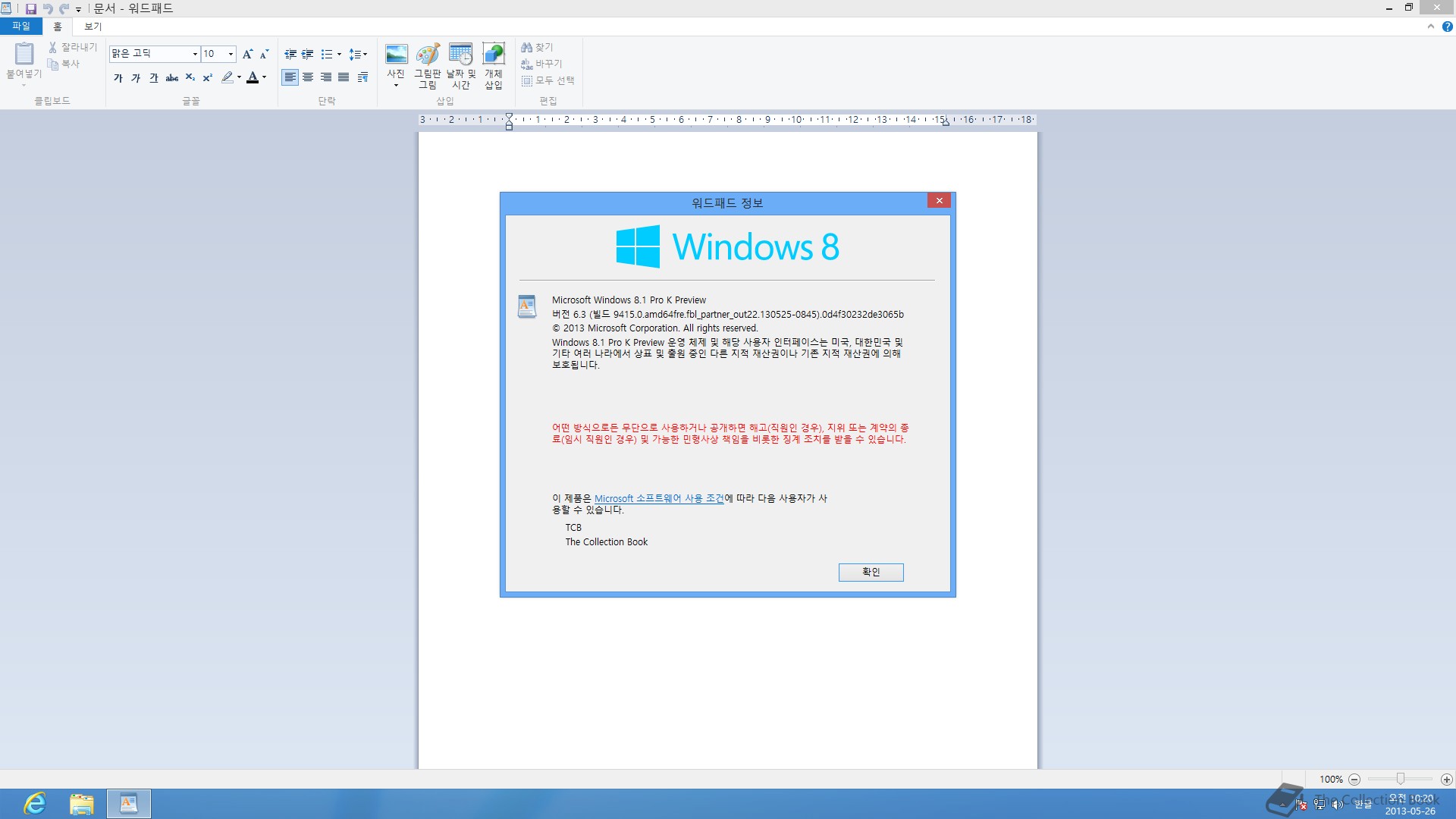Click the zoom slider handle

[1401, 779]
